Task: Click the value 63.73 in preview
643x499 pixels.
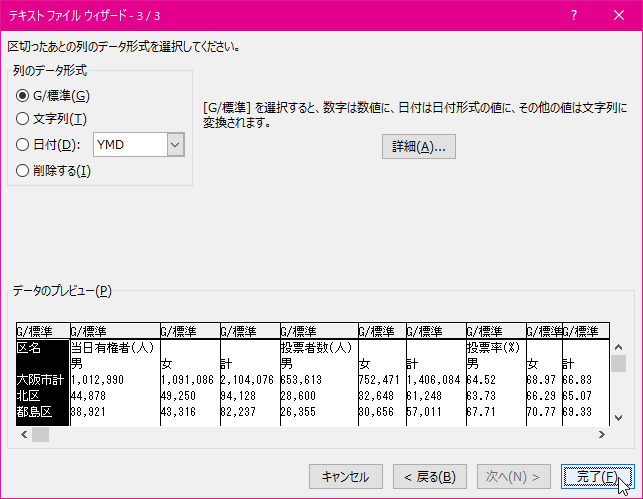Action: pos(481,396)
